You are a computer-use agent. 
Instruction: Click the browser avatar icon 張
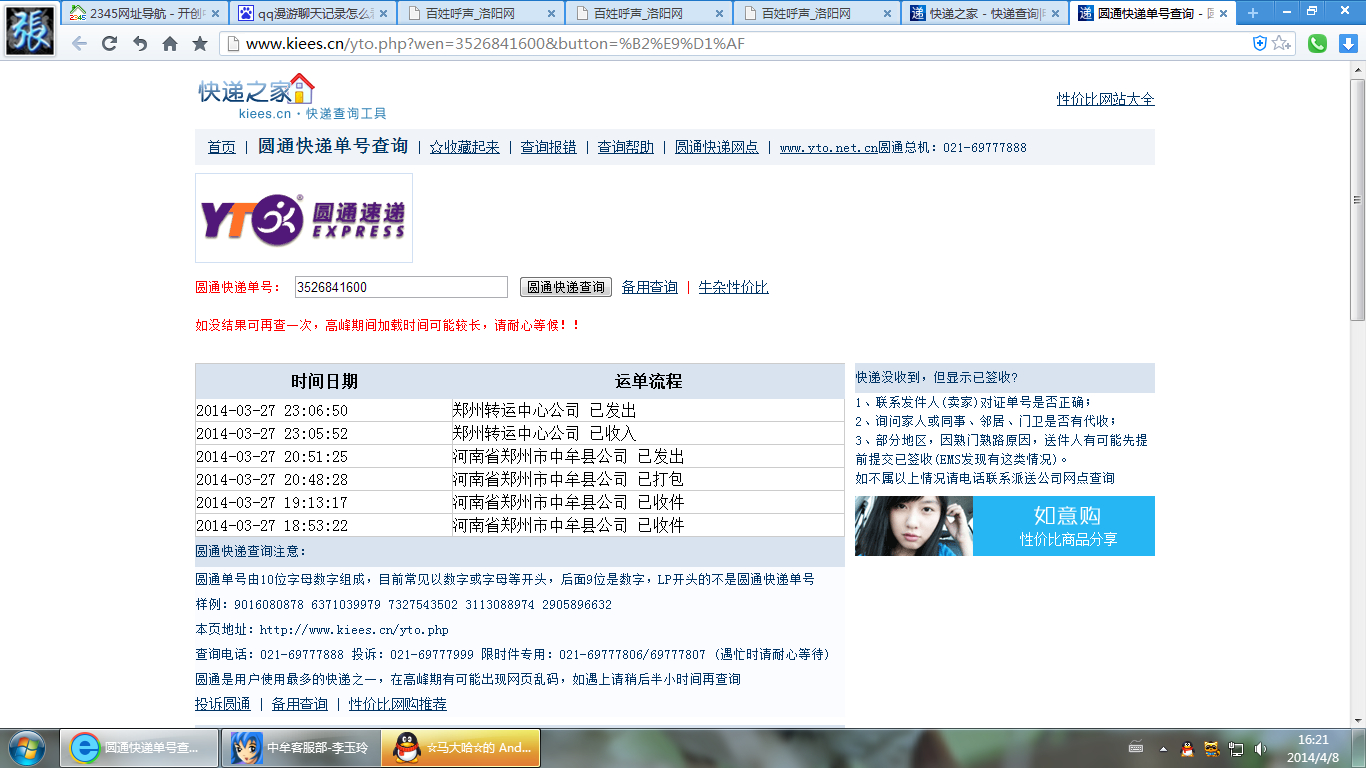(30, 30)
